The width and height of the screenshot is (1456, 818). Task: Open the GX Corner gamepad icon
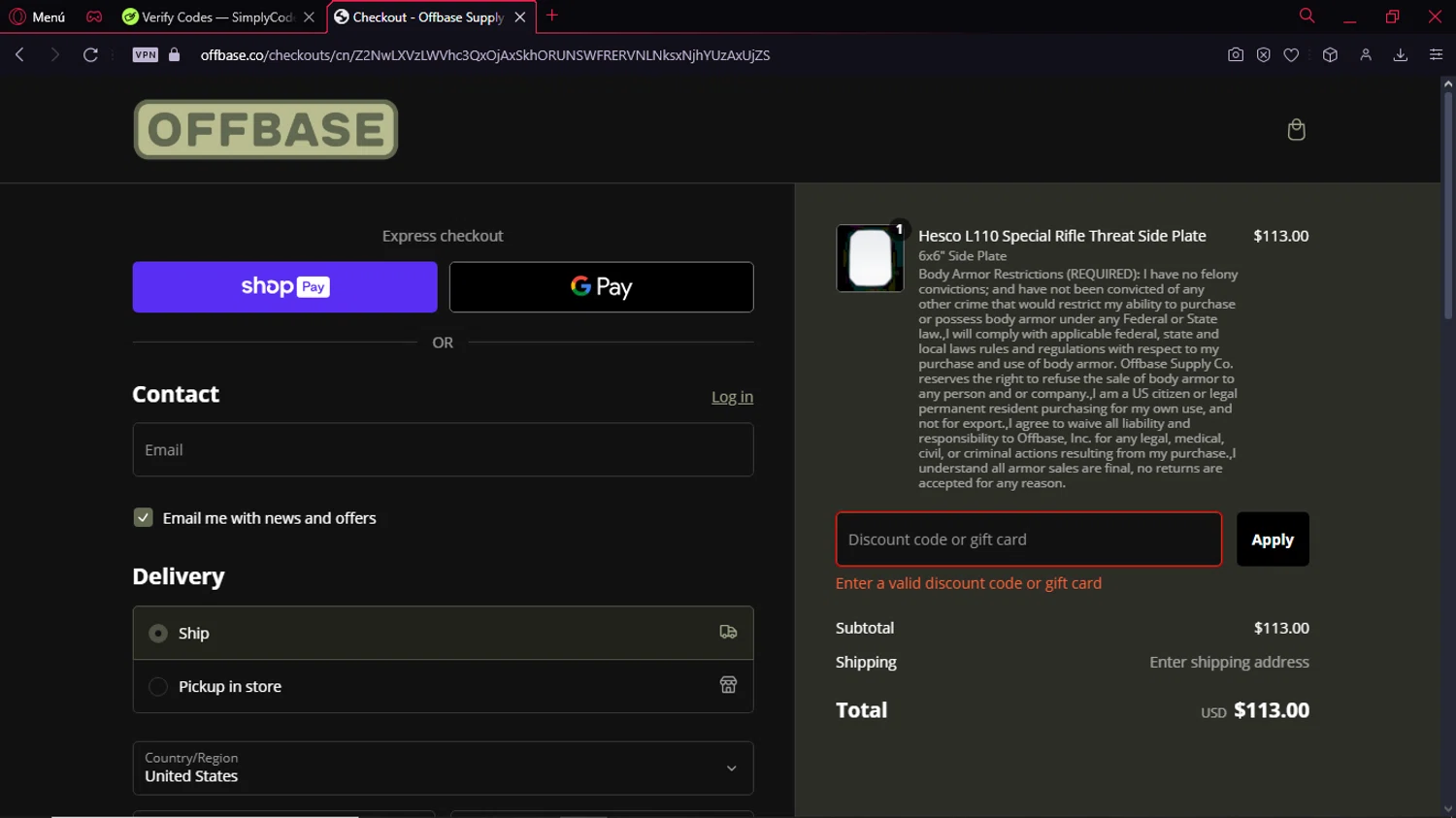click(x=94, y=16)
